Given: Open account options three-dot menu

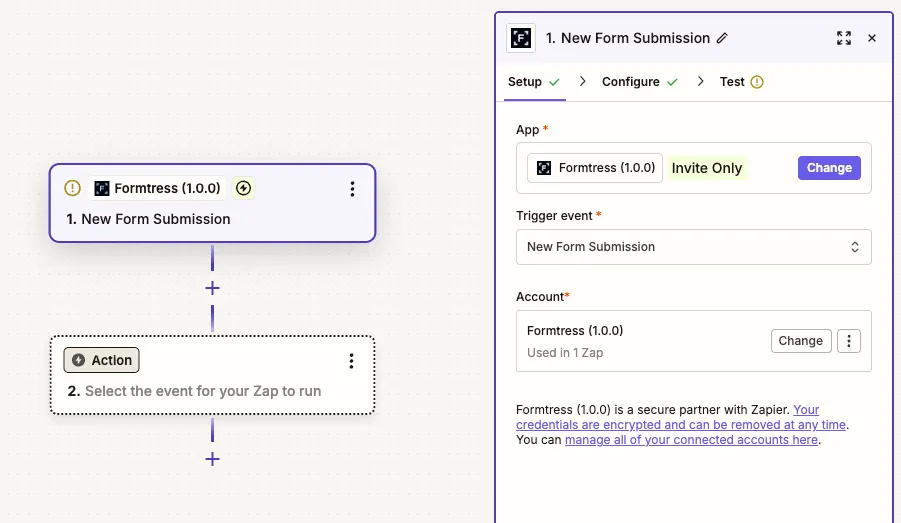Looking at the screenshot, I should pyautogui.click(x=849, y=341).
